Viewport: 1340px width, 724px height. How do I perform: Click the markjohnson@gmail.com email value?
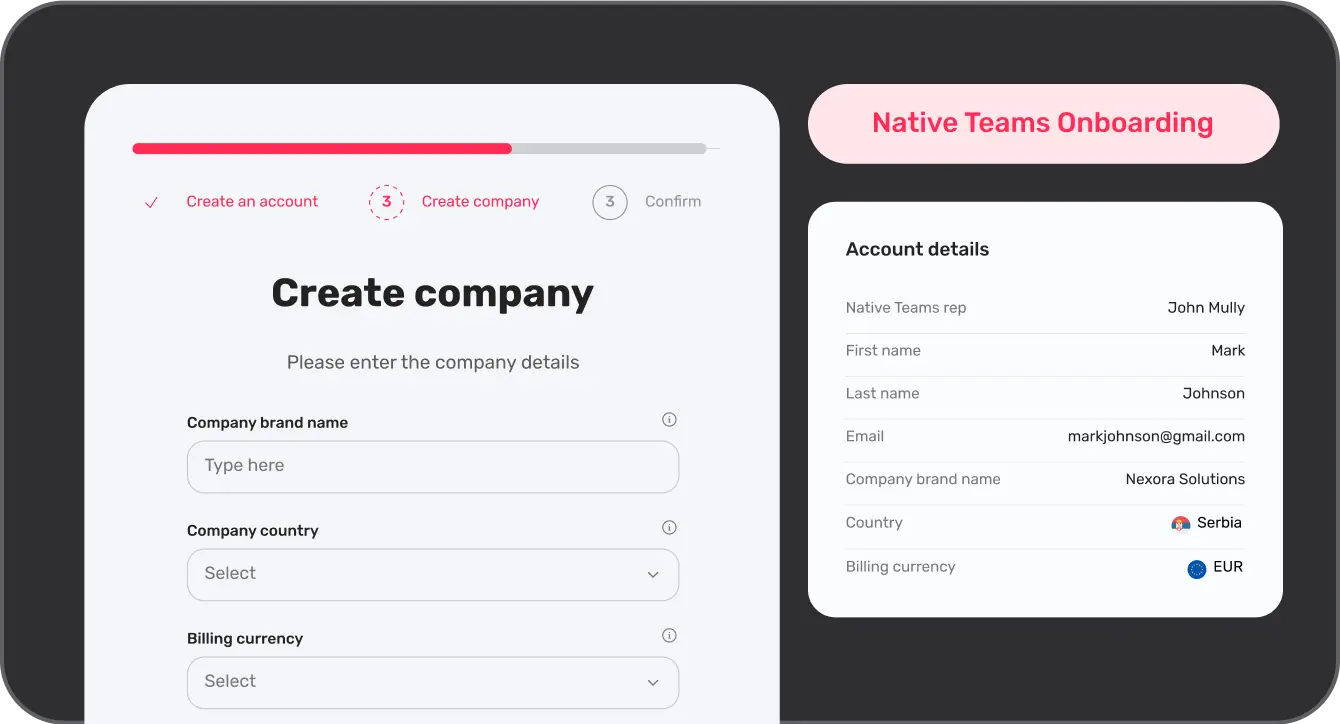pyautogui.click(x=1156, y=436)
